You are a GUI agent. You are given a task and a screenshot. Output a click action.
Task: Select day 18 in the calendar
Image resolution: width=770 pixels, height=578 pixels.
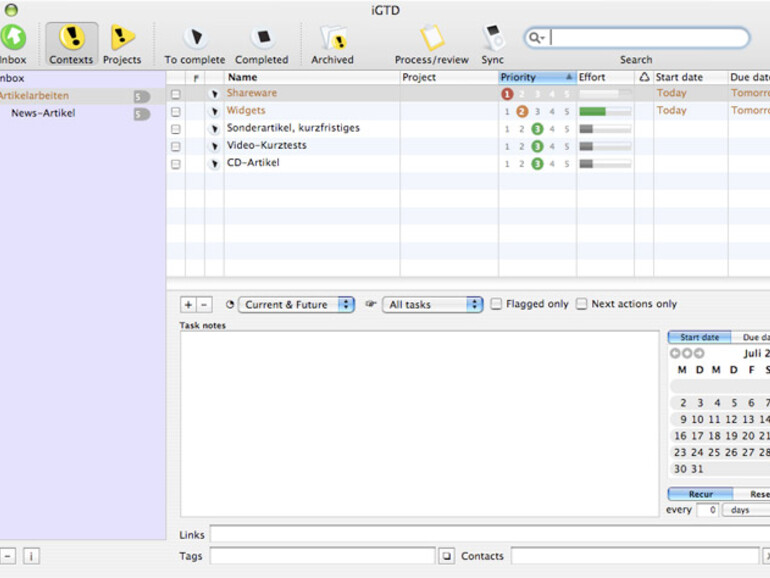click(714, 436)
